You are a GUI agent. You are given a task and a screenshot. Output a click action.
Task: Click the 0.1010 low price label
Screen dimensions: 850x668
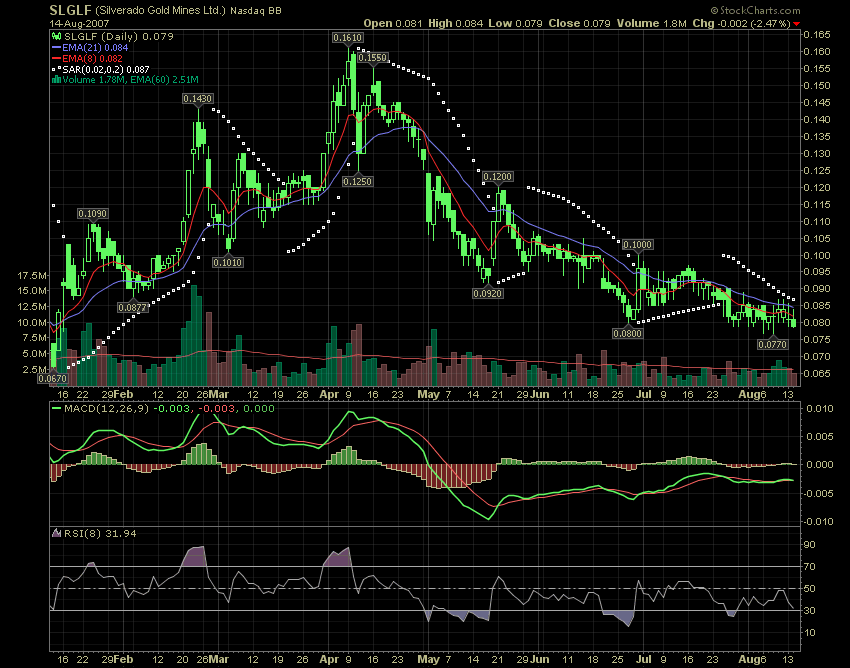tap(228, 263)
